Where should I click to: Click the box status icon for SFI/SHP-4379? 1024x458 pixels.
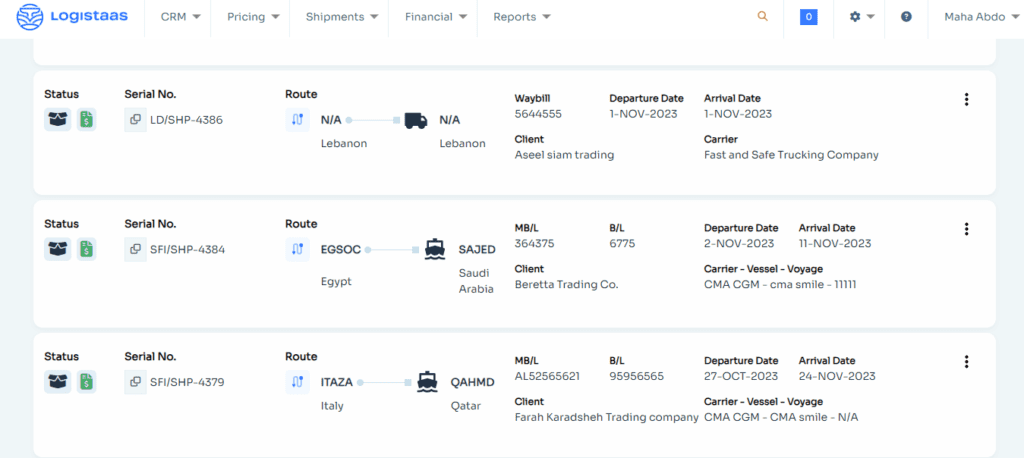[57, 382]
